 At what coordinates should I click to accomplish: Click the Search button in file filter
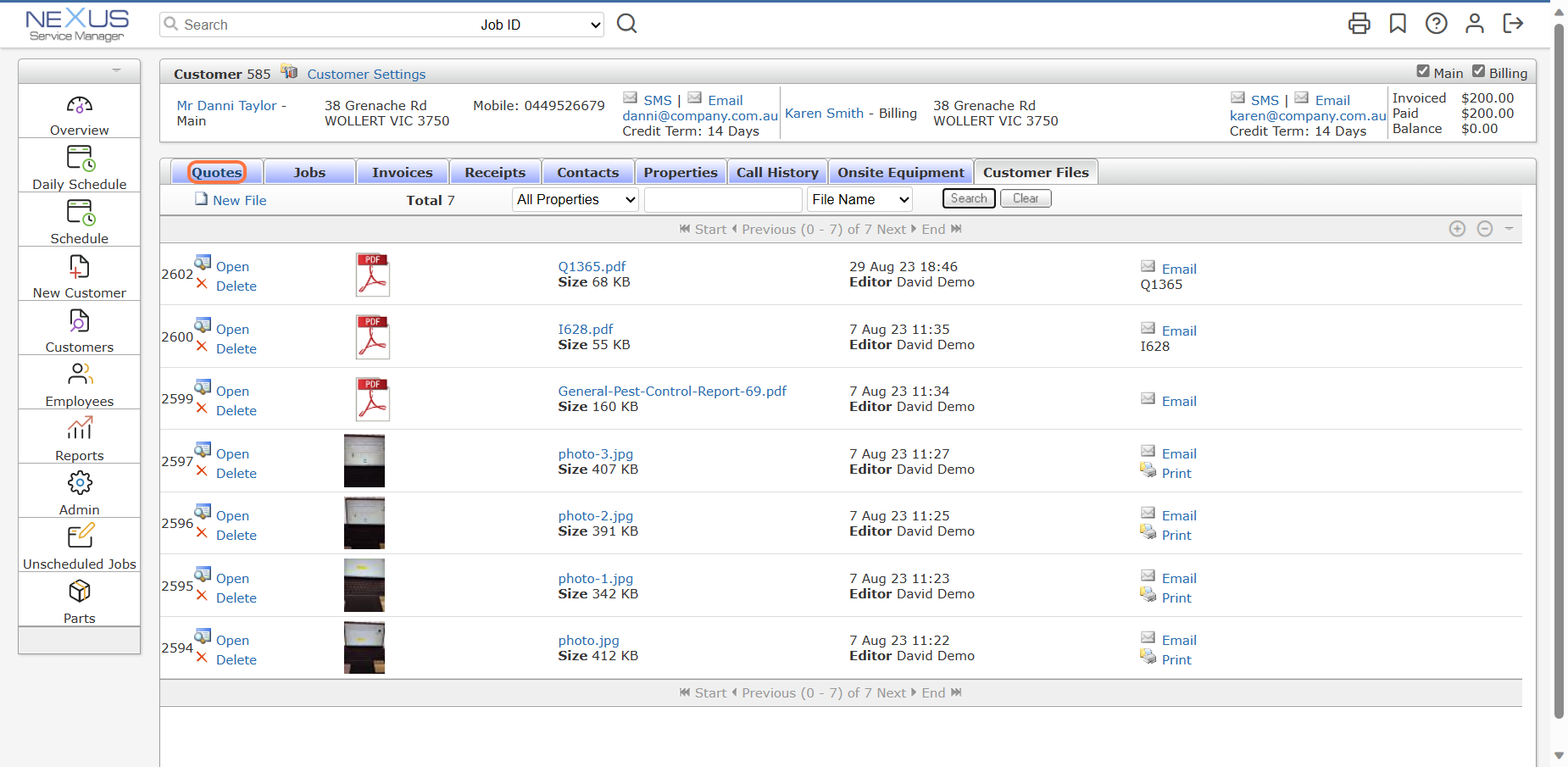[969, 198]
